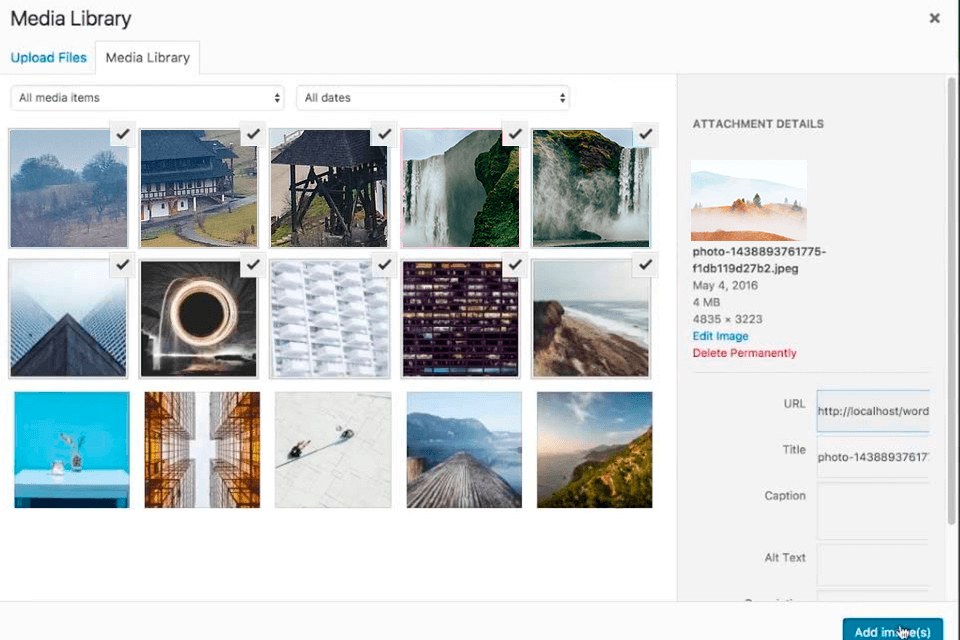Switch to the Upload Files tab
Viewport: 960px width, 640px height.
click(x=48, y=57)
